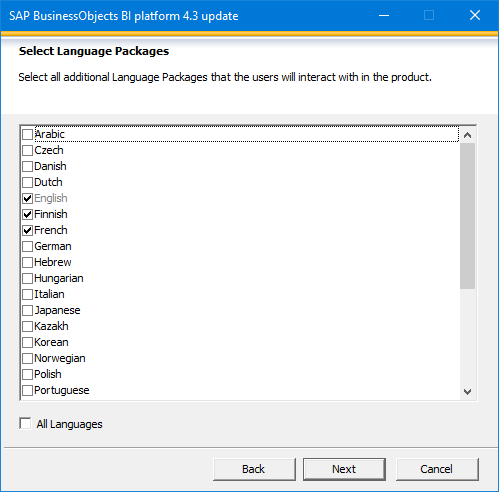
Task: Tick the Kazakh checkbox
Action: (x=27, y=326)
